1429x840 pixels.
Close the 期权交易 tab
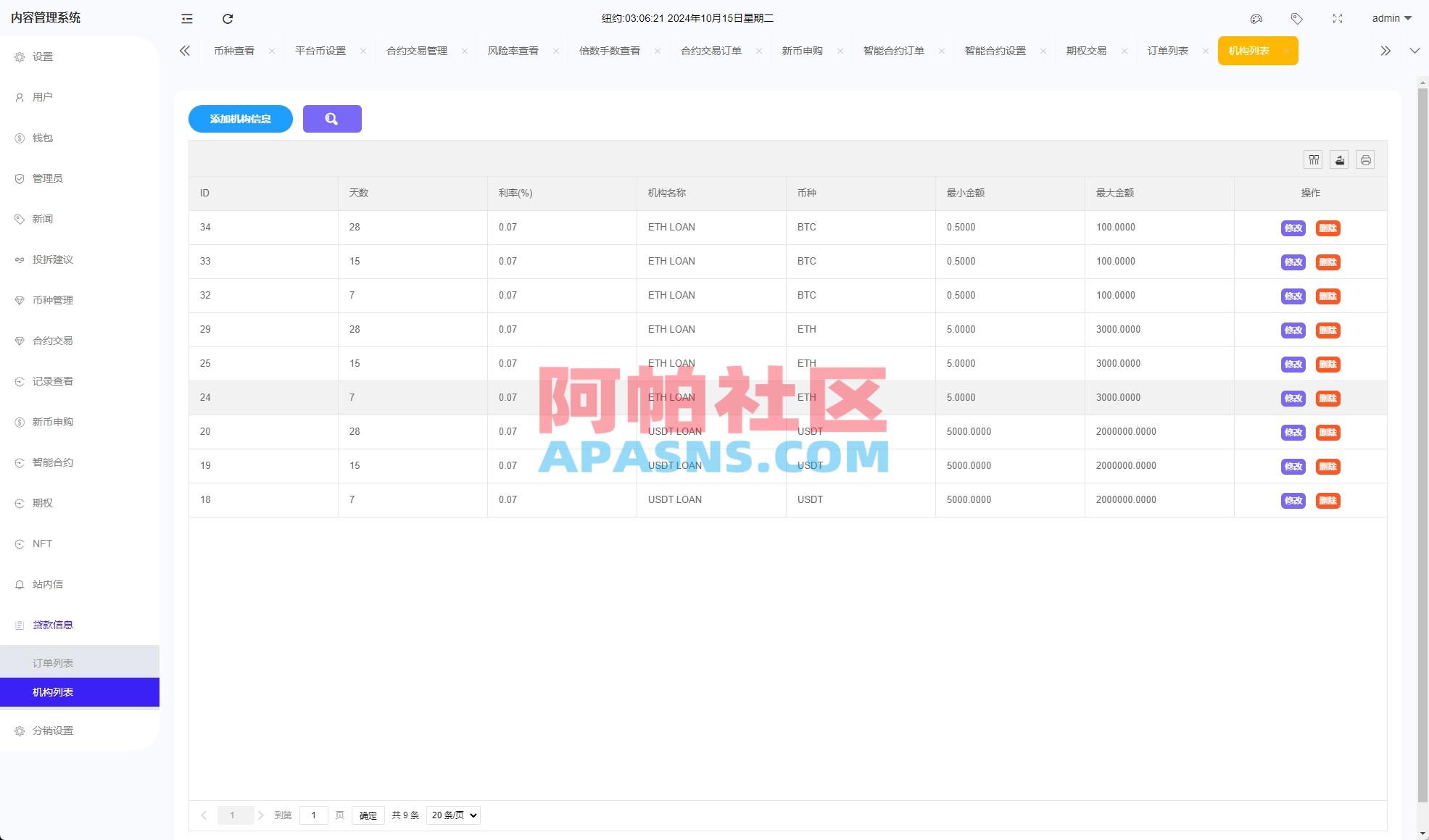tap(1124, 51)
